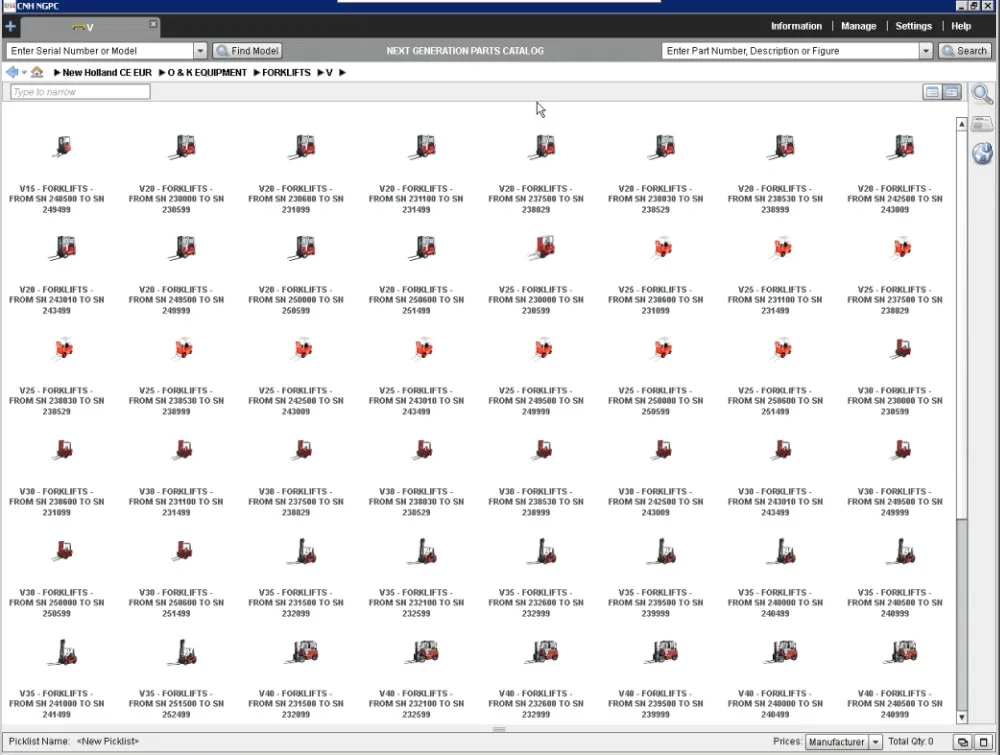Open V20 forklift SN 231100 to 231499

[416, 172]
